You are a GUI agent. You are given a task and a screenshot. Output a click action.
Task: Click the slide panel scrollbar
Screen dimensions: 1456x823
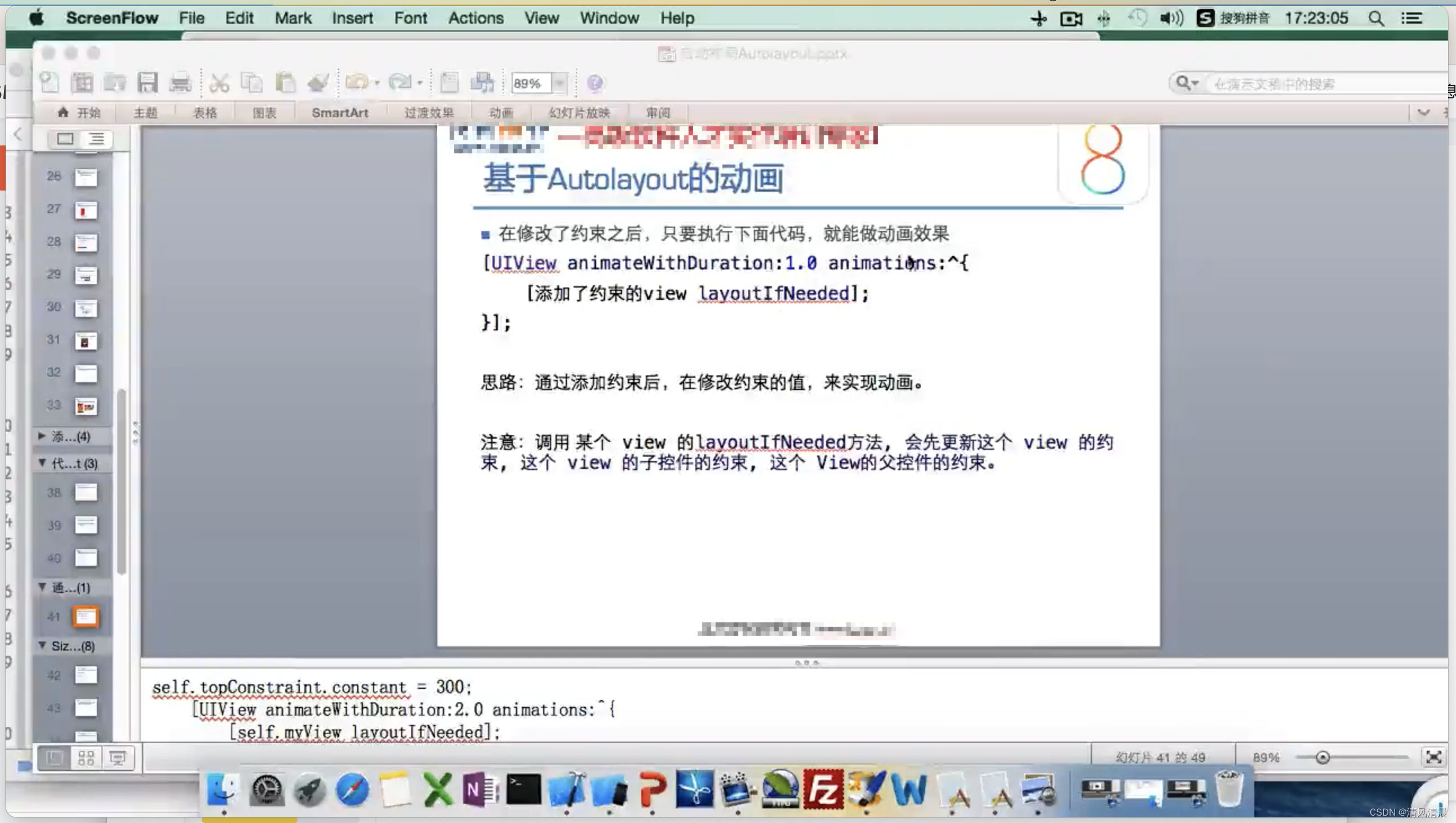[122, 481]
